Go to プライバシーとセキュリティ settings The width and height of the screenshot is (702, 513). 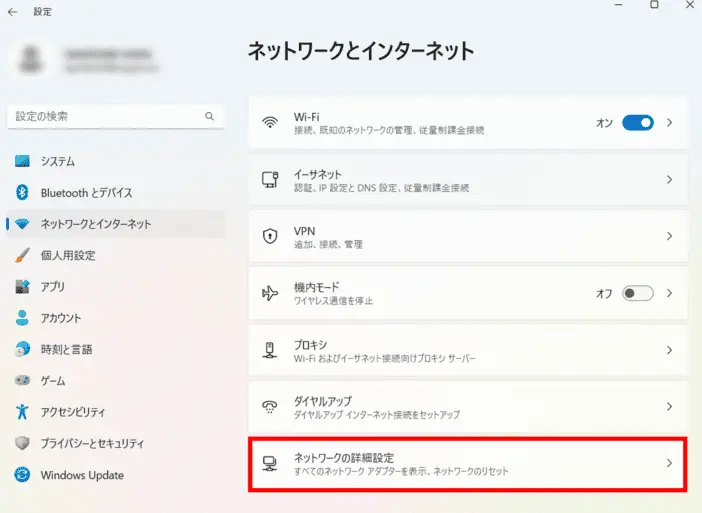tap(92, 443)
